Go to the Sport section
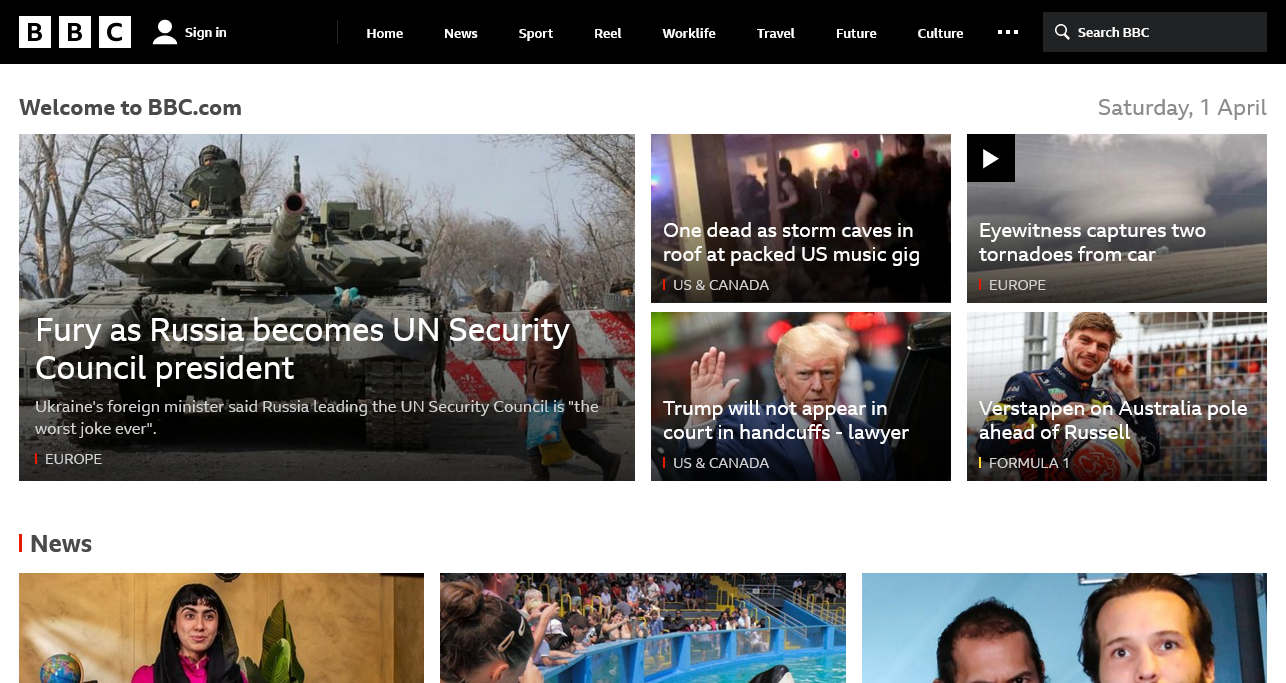 [x=536, y=33]
